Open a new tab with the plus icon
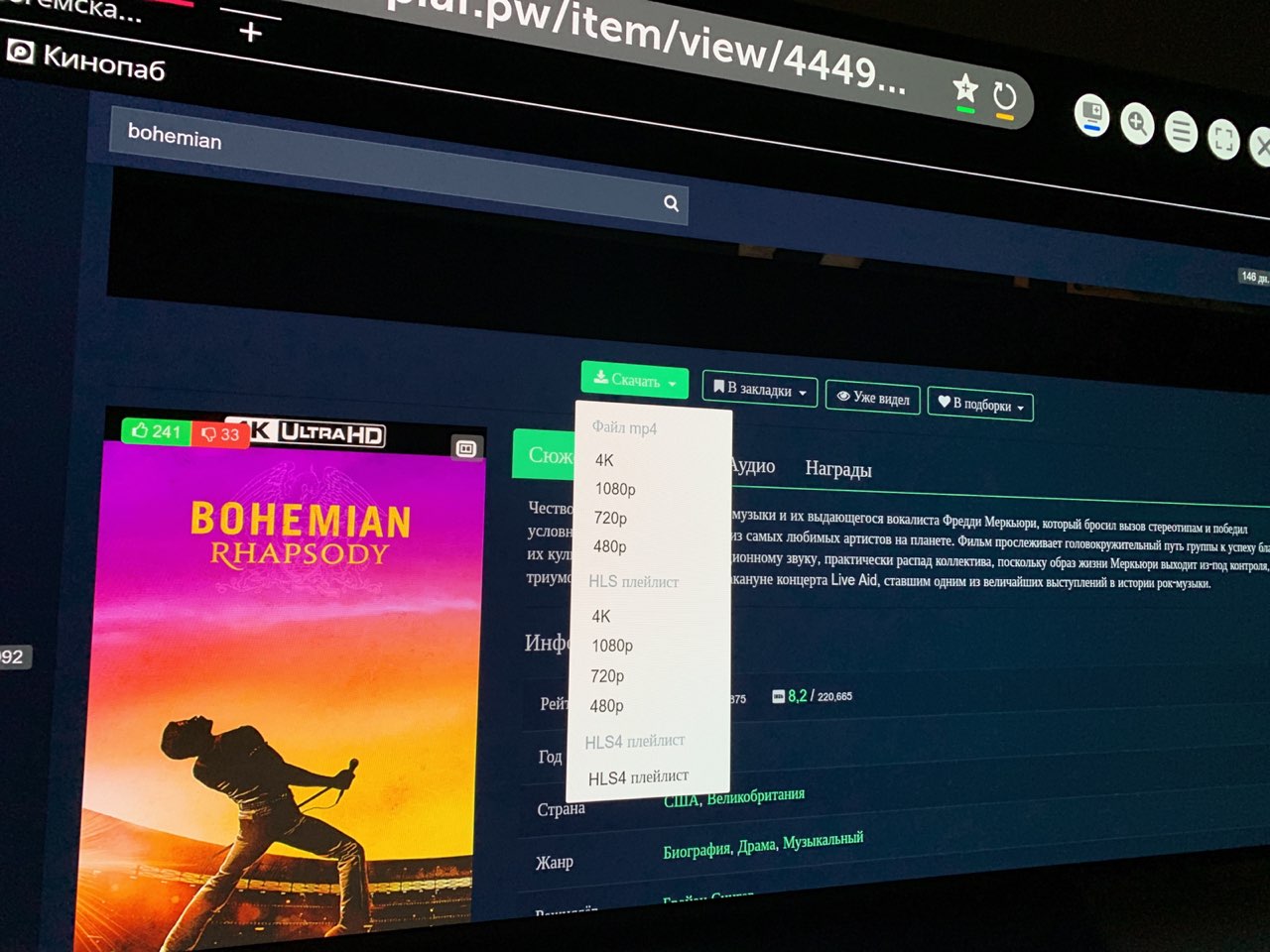The height and width of the screenshot is (952, 1270). tap(250, 32)
